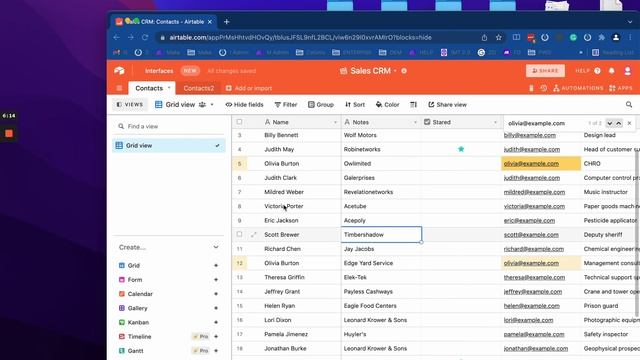Select the CRM: Contacts browser tab

coord(163,22)
